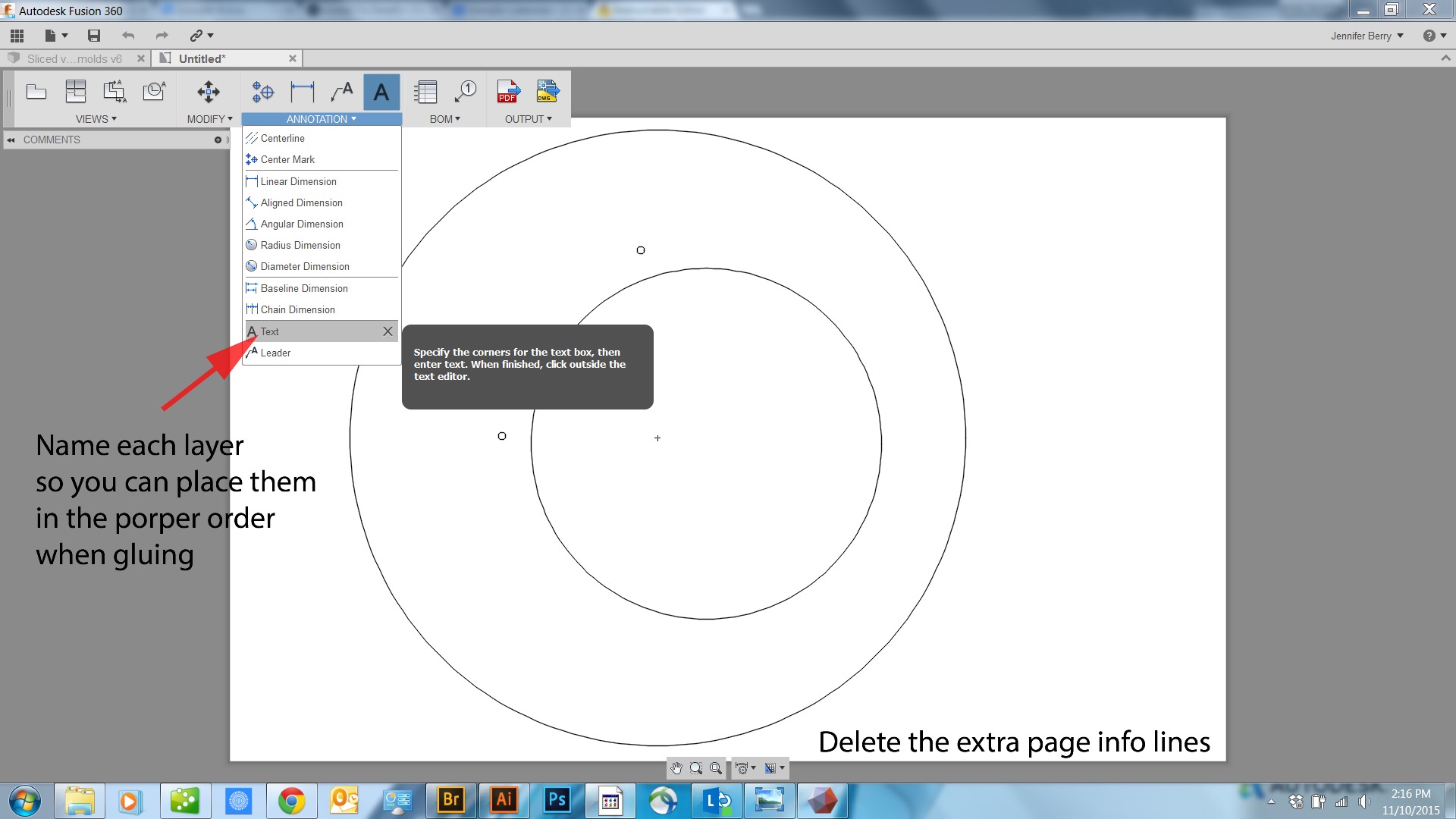Select Linear Dimension menu entry

pos(298,181)
